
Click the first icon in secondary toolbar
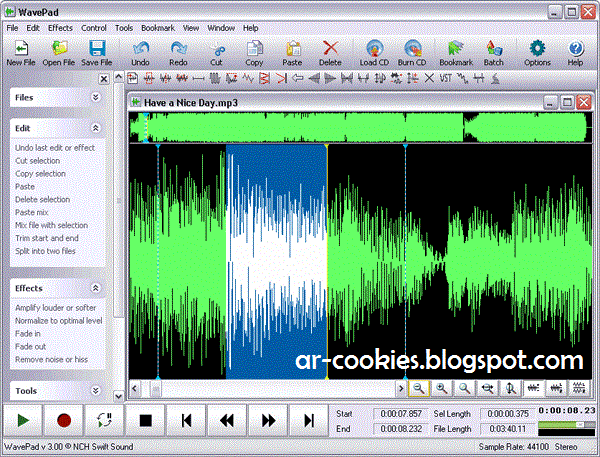coord(132,79)
